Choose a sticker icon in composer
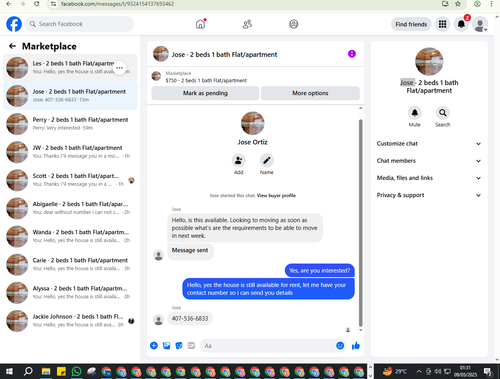 click(179, 346)
